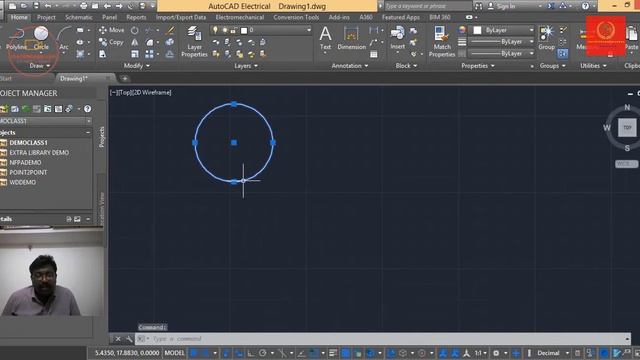Toggle snap mode in status bar

click(x=206, y=353)
